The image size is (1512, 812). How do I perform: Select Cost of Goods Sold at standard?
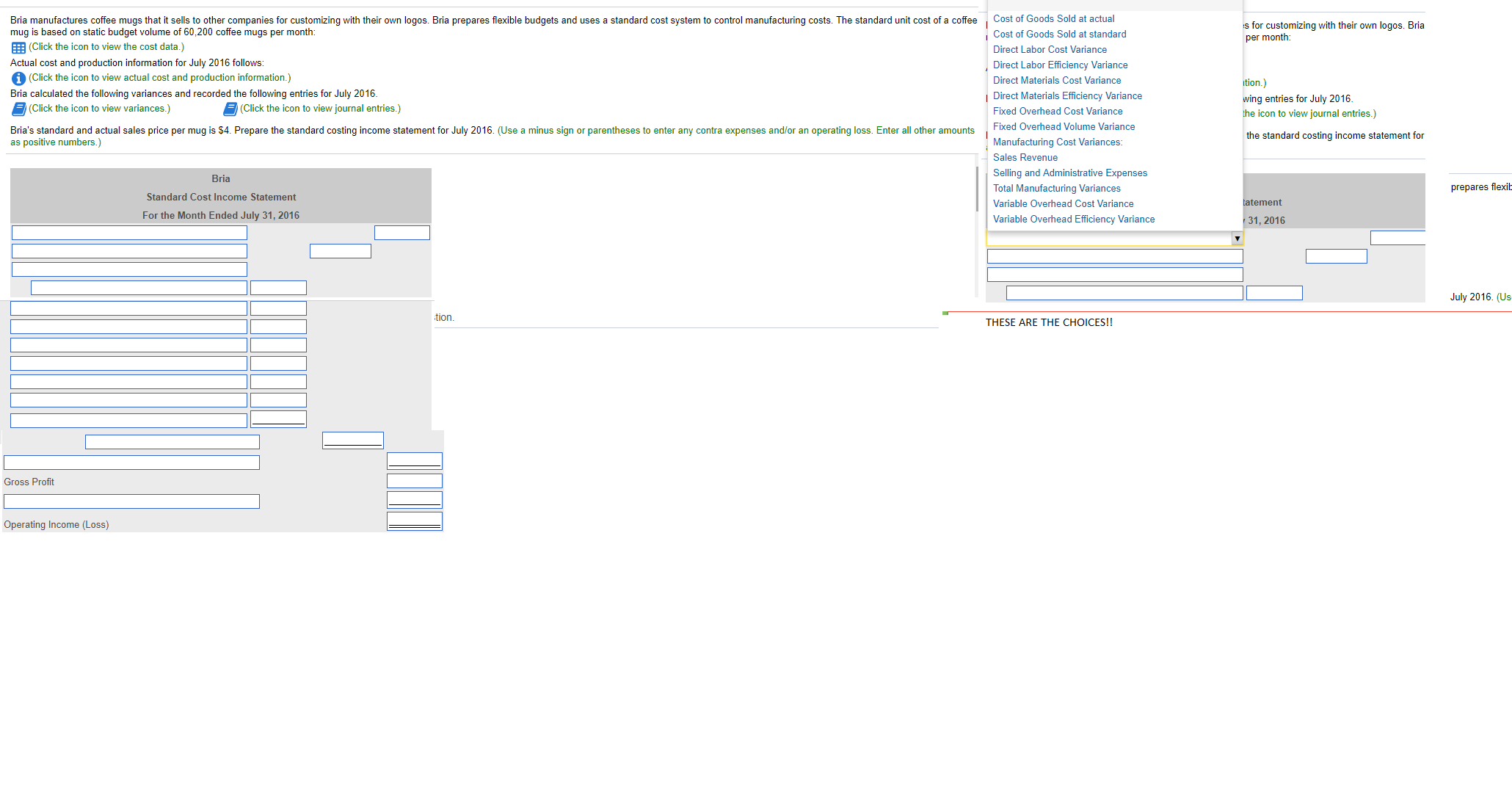tap(1059, 35)
